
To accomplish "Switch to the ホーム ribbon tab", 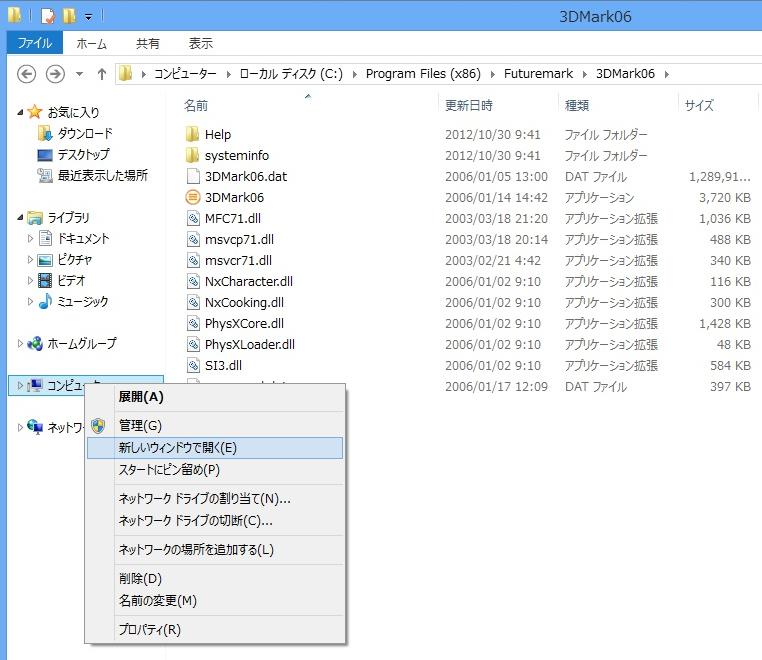I will 91,43.
